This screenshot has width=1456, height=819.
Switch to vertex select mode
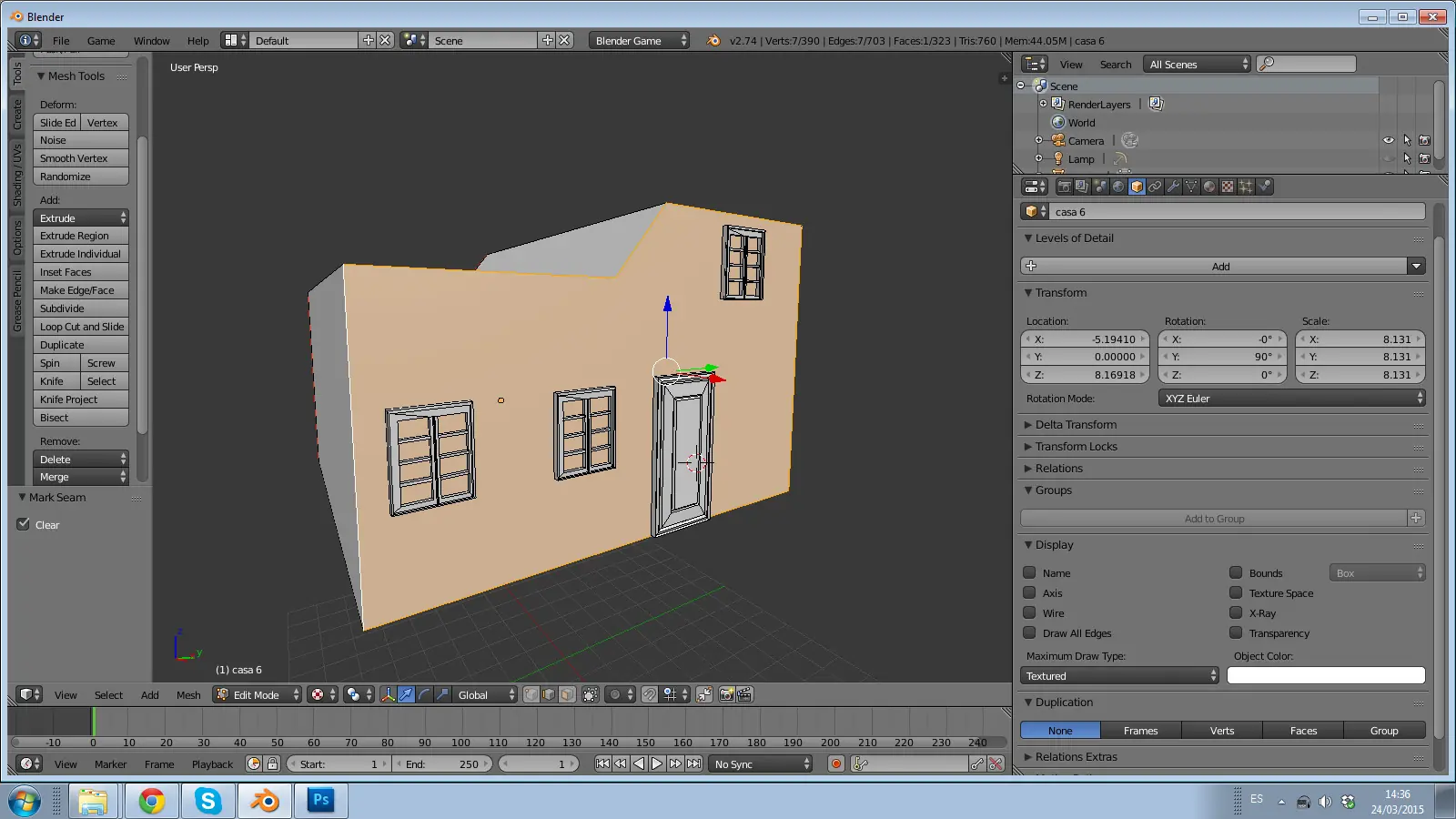531,694
